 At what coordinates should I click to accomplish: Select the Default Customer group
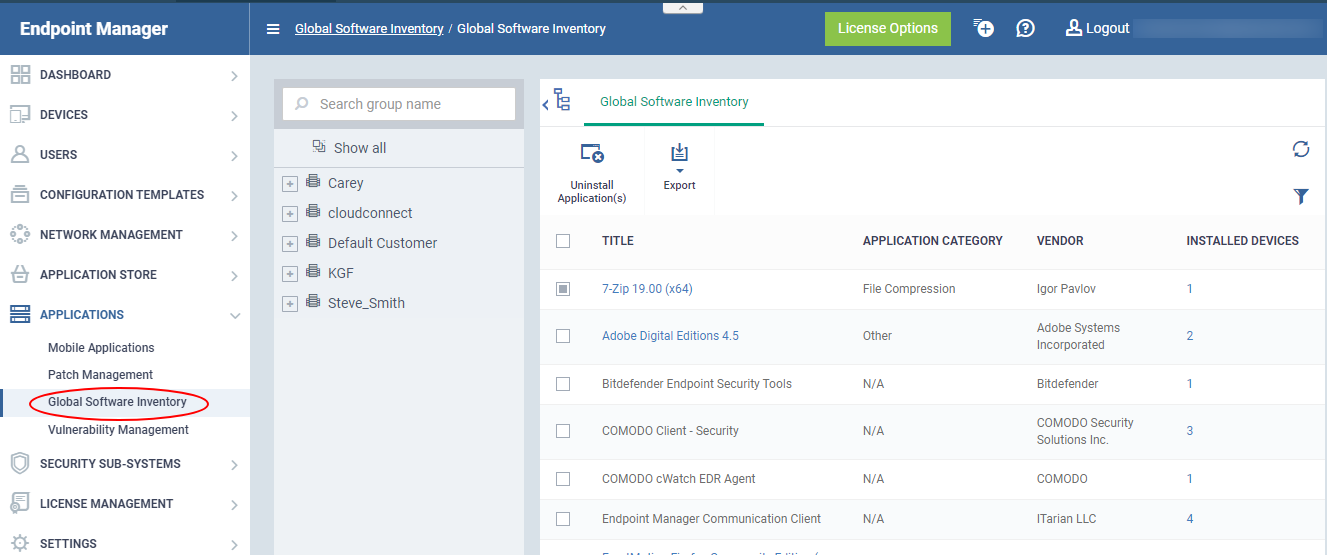[382, 243]
